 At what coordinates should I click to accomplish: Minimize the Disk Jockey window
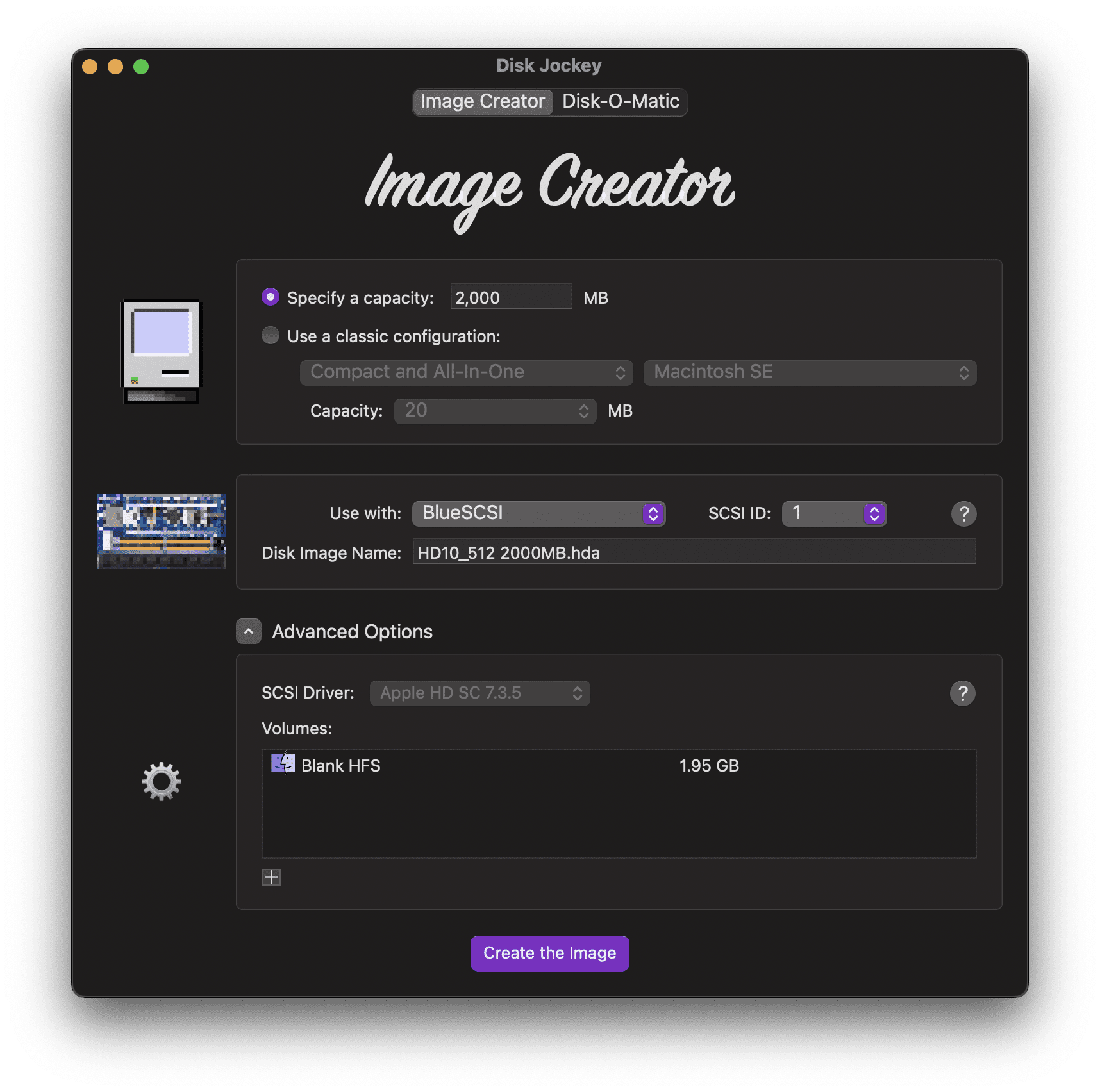(x=115, y=67)
